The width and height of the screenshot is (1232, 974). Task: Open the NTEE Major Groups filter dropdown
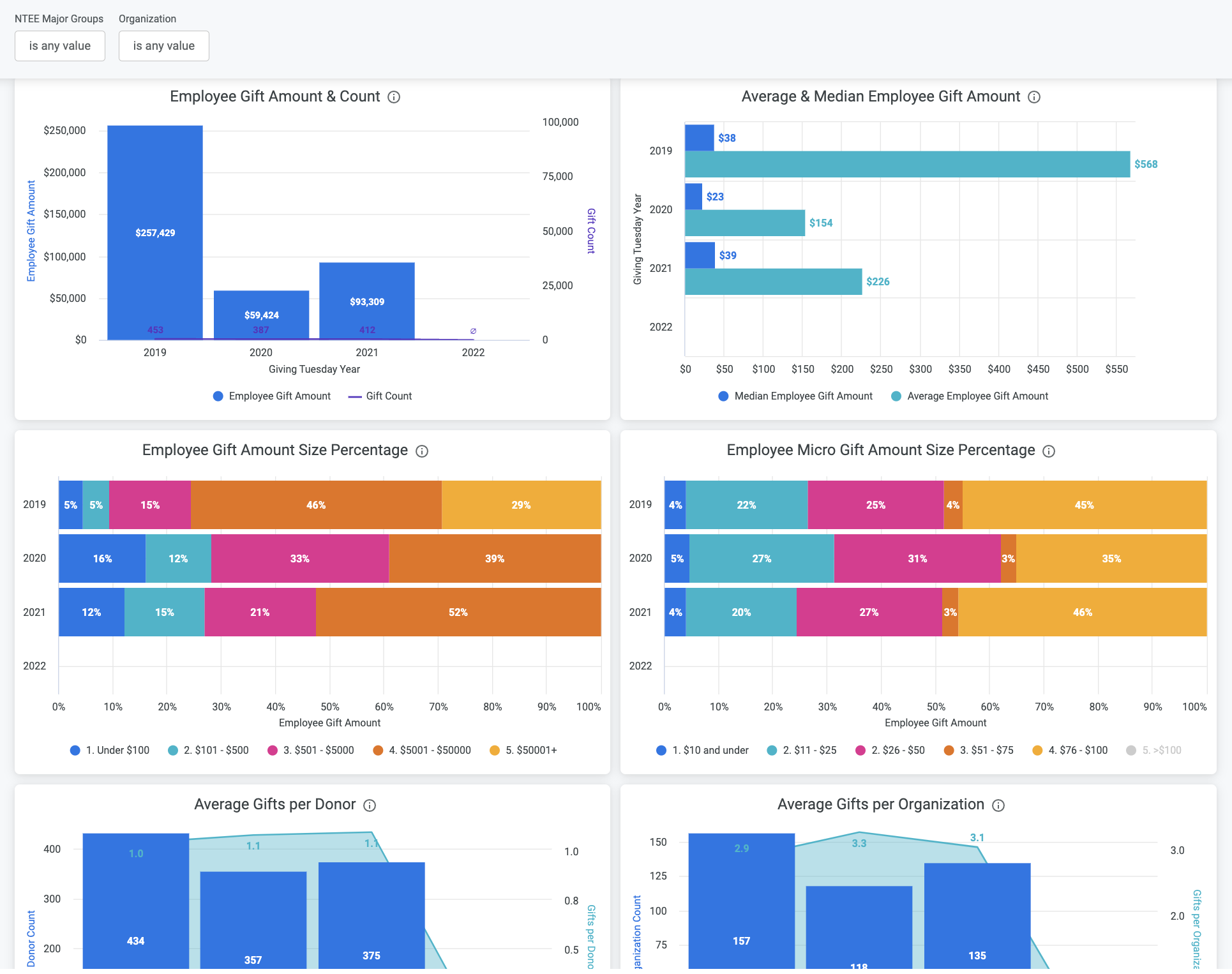coord(60,46)
